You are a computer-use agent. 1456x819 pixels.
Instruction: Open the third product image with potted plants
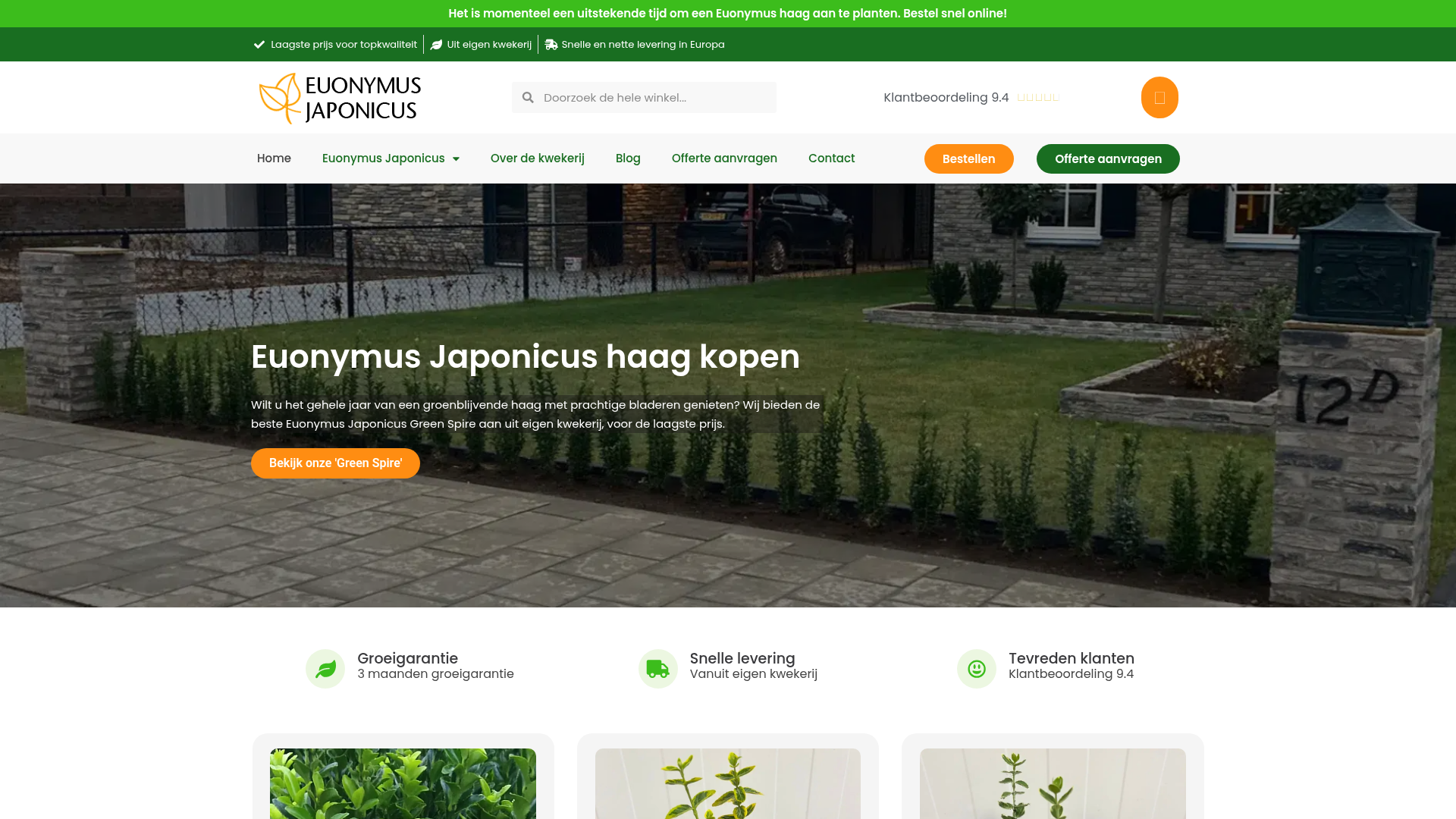click(x=1053, y=784)
